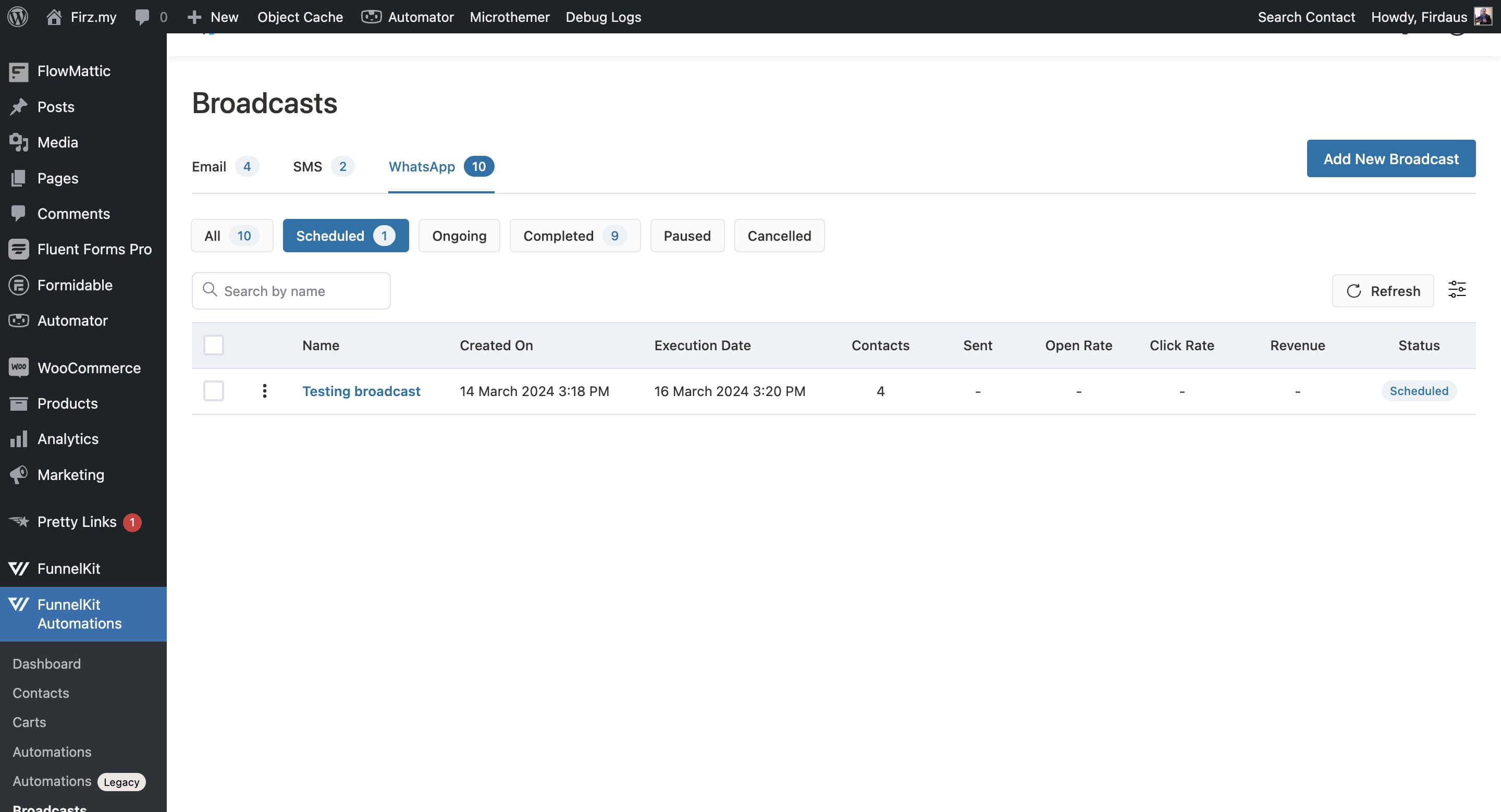Open the Carts submenu item
1501x812 pixels.
(29, 722)
